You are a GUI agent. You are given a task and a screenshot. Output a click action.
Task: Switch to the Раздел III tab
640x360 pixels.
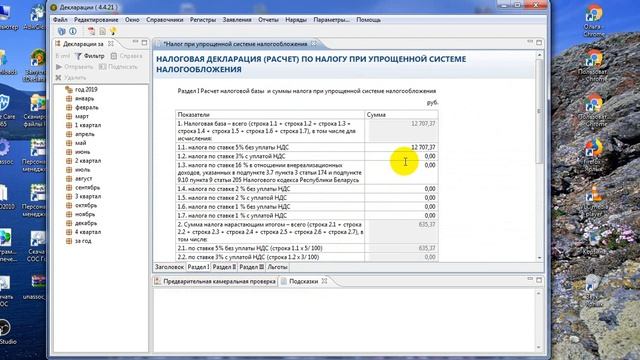[251, 267]
